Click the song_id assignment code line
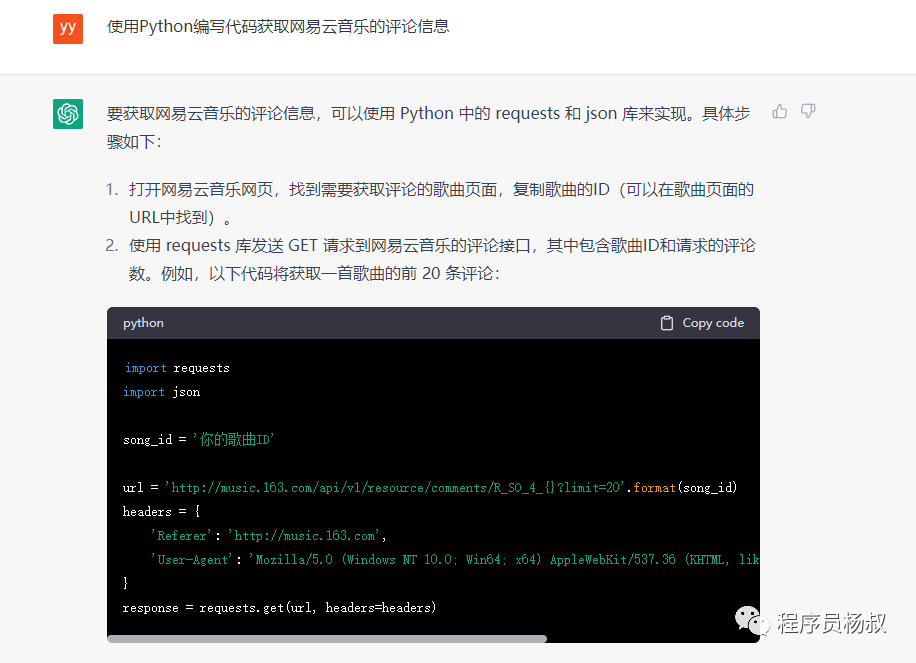Screen dimensions: 916x663 coord(199,439)
